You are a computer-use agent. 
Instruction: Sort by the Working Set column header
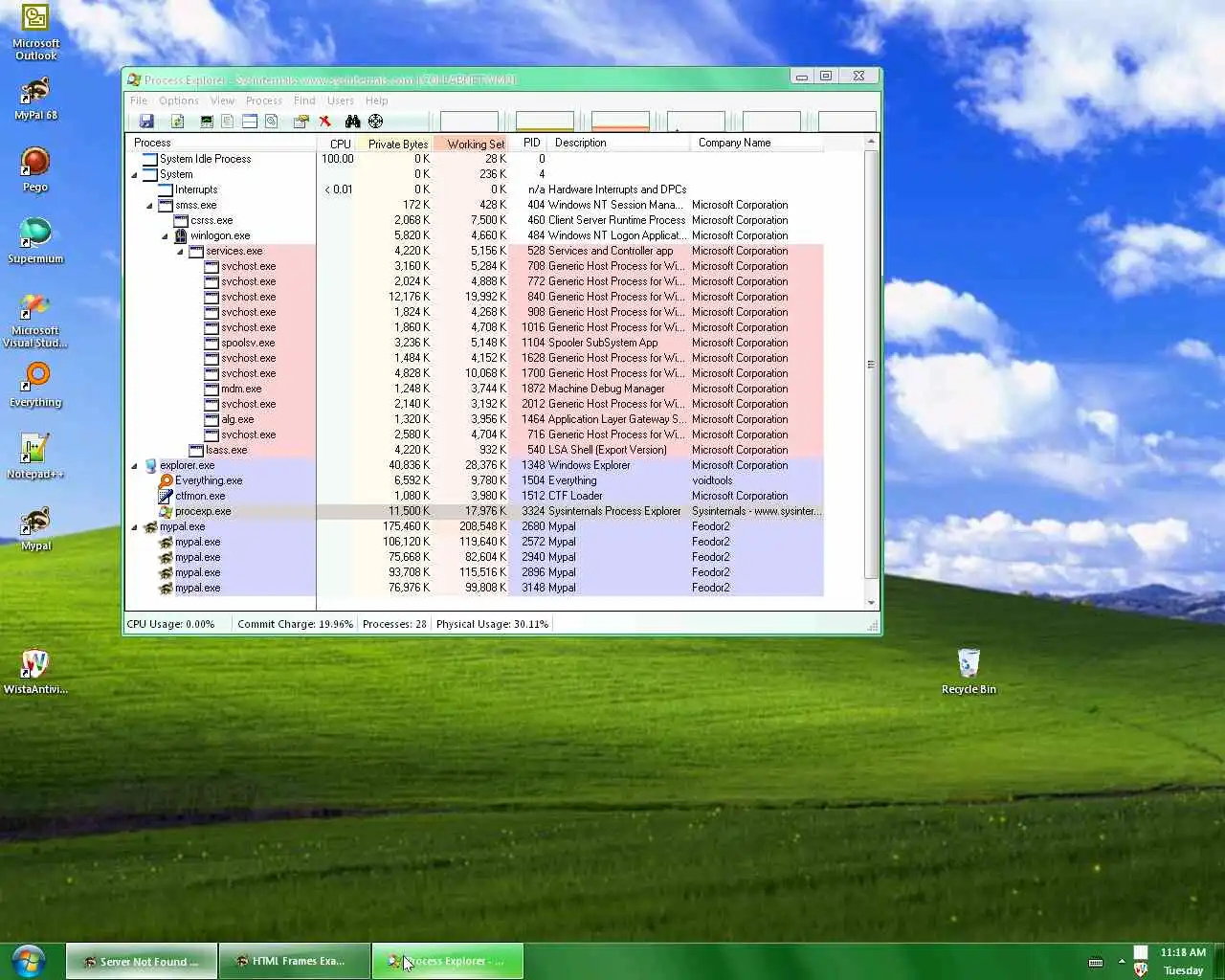point(471,143)
